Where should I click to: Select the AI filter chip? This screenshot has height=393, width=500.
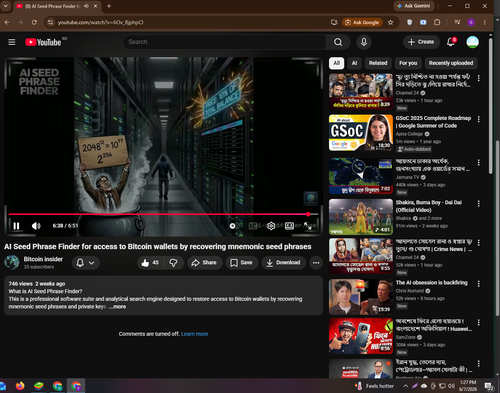[354, 63]
